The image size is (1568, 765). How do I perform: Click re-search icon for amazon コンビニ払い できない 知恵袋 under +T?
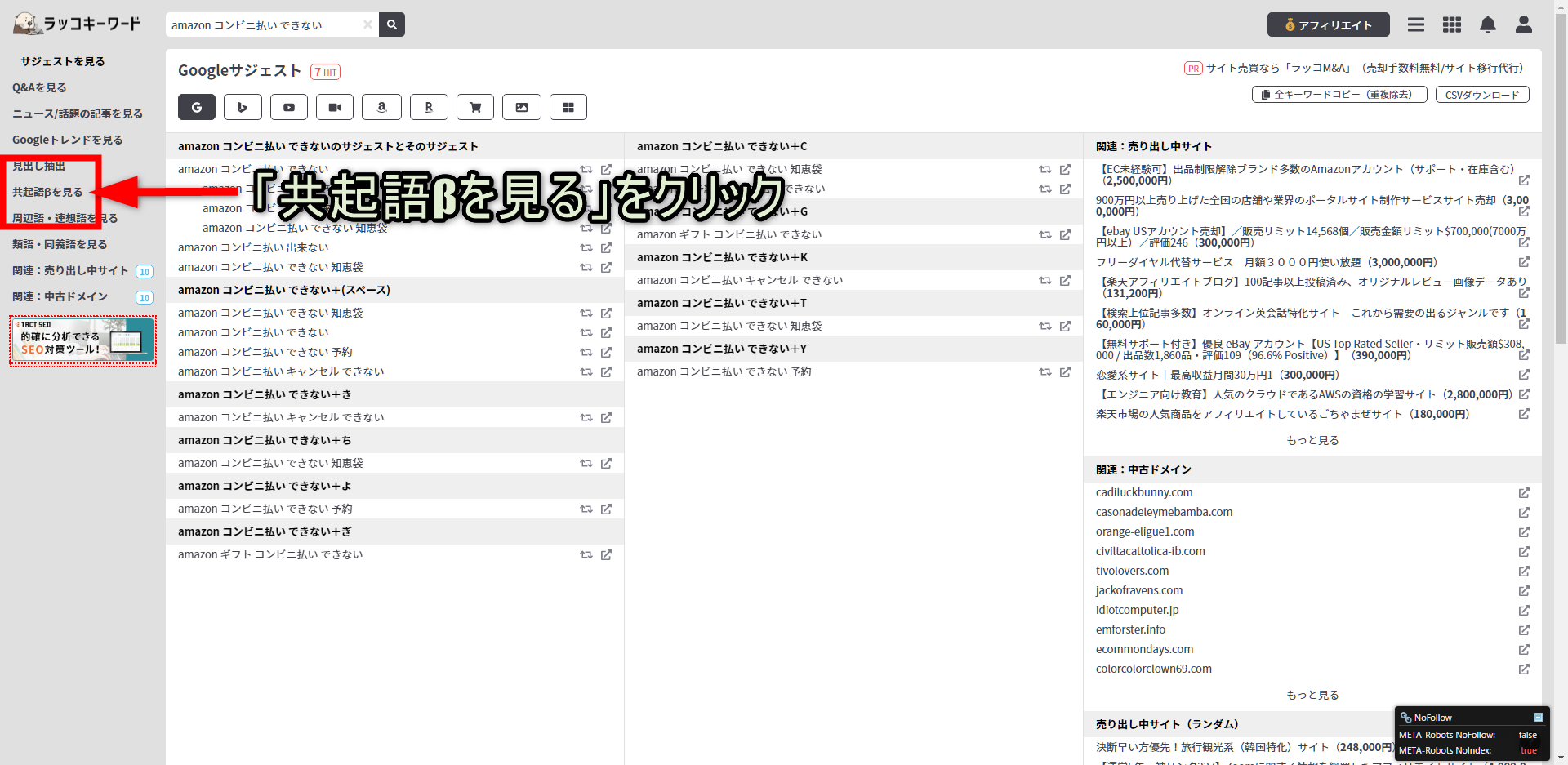[x=1045, y=326]
